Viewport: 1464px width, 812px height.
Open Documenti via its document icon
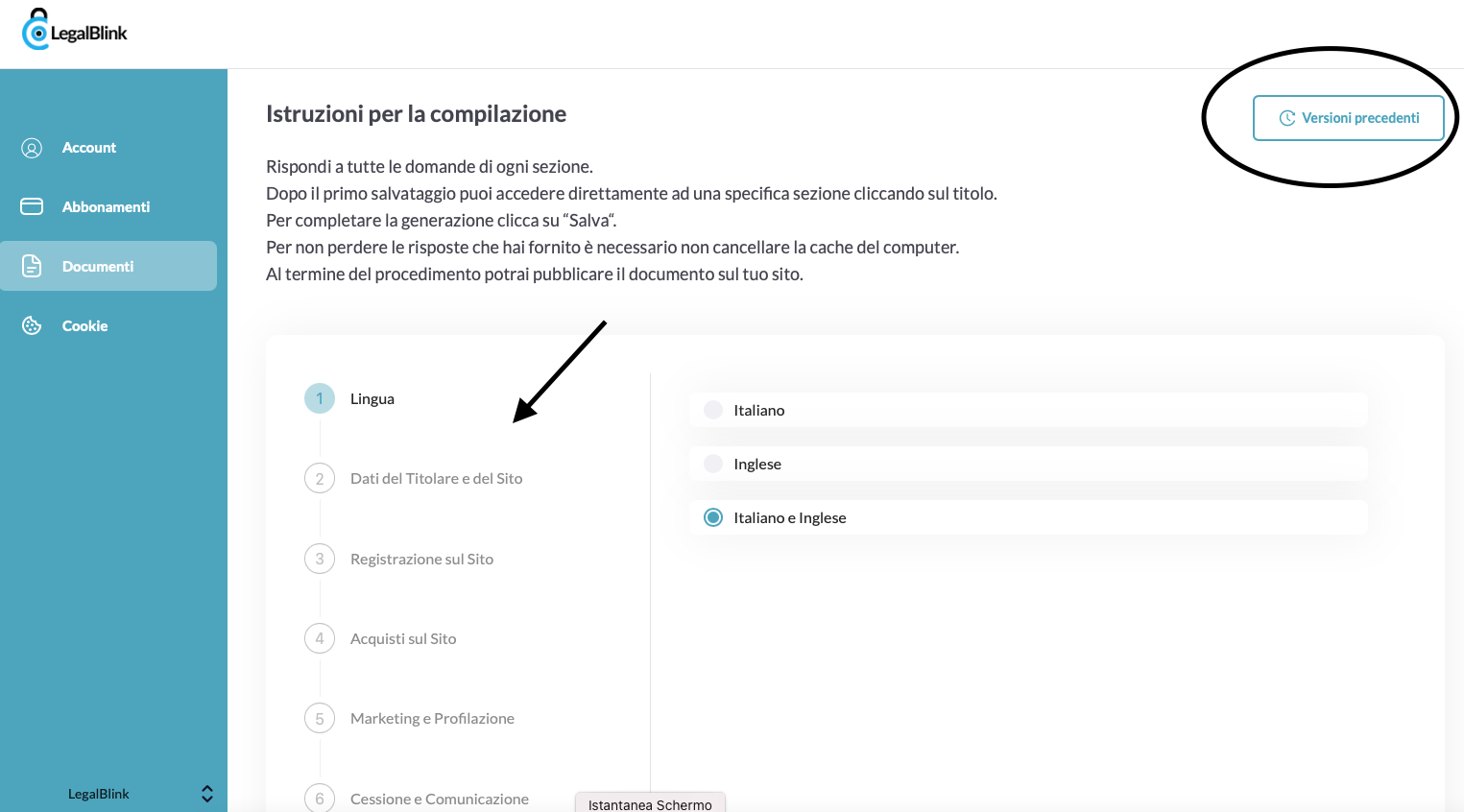(x=32, y=266)
